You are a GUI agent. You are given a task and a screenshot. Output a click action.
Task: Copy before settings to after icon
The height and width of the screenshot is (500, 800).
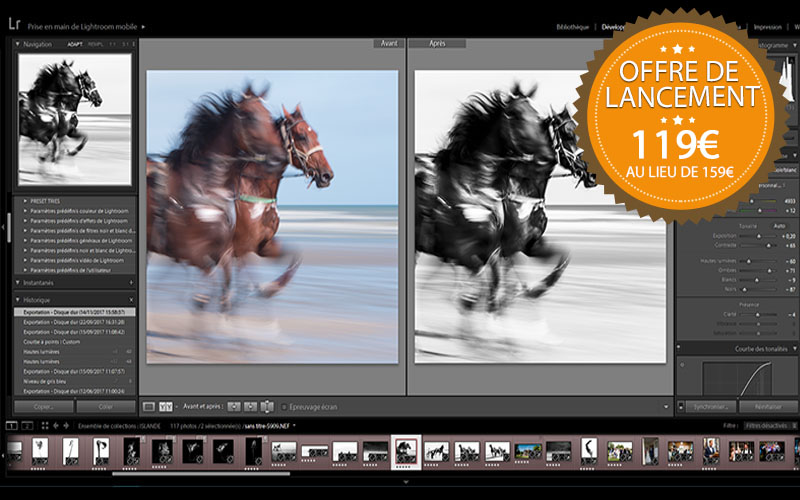[234, 407]
